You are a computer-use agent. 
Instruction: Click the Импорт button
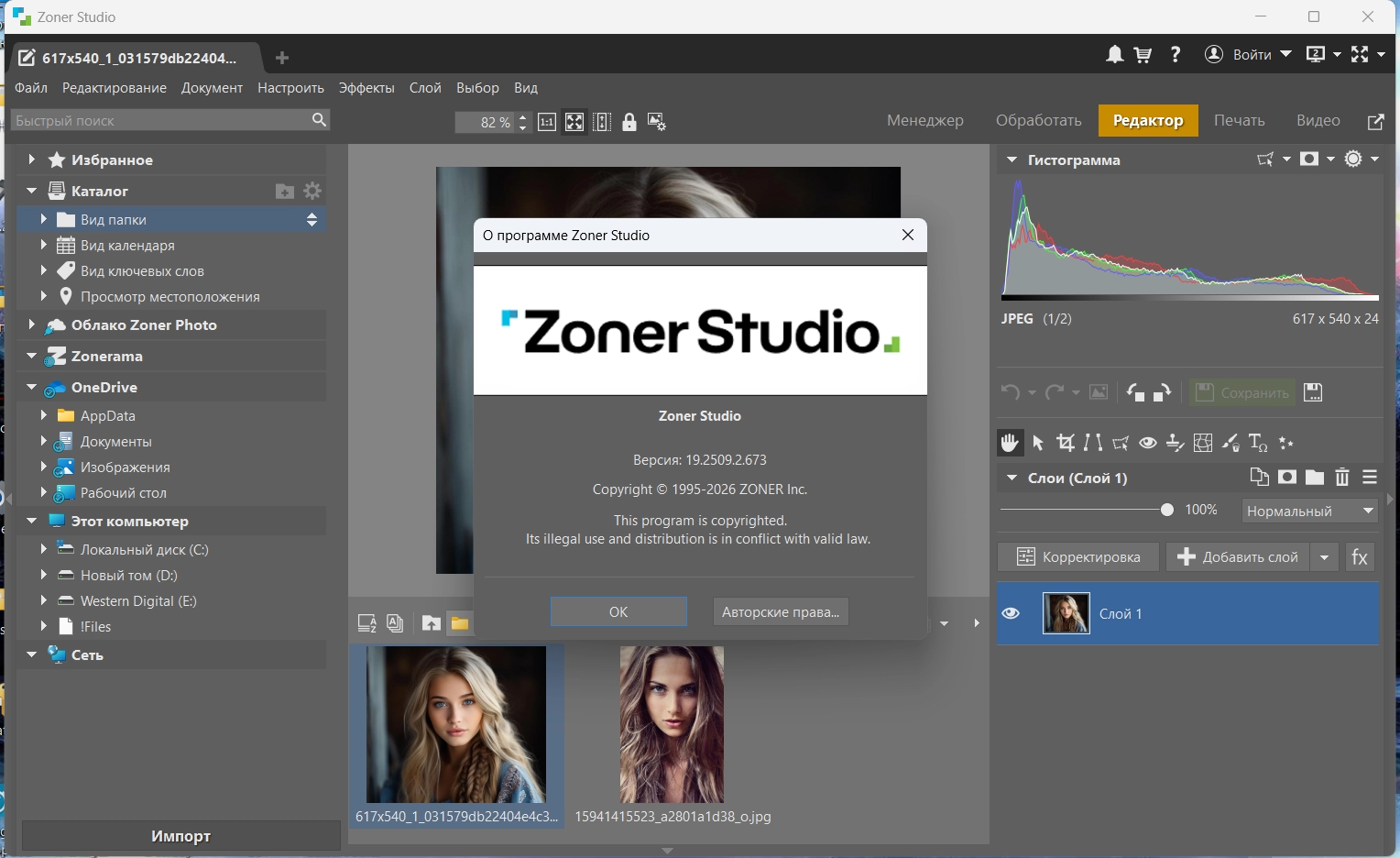(x=180, y=836)
